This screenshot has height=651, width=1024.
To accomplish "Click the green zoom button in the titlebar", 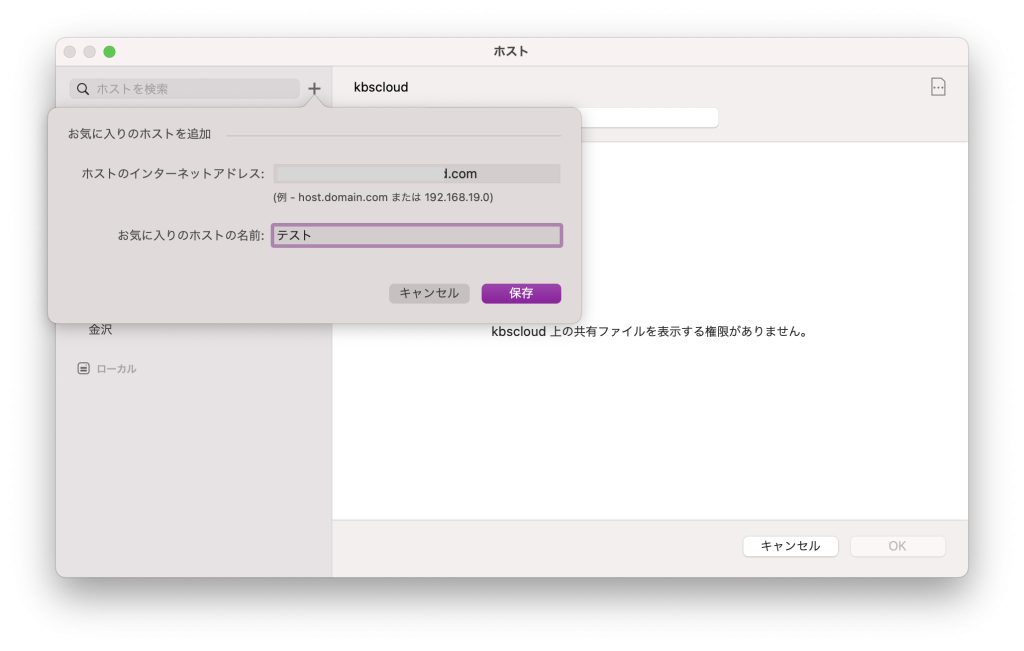I will click(110, 51).
